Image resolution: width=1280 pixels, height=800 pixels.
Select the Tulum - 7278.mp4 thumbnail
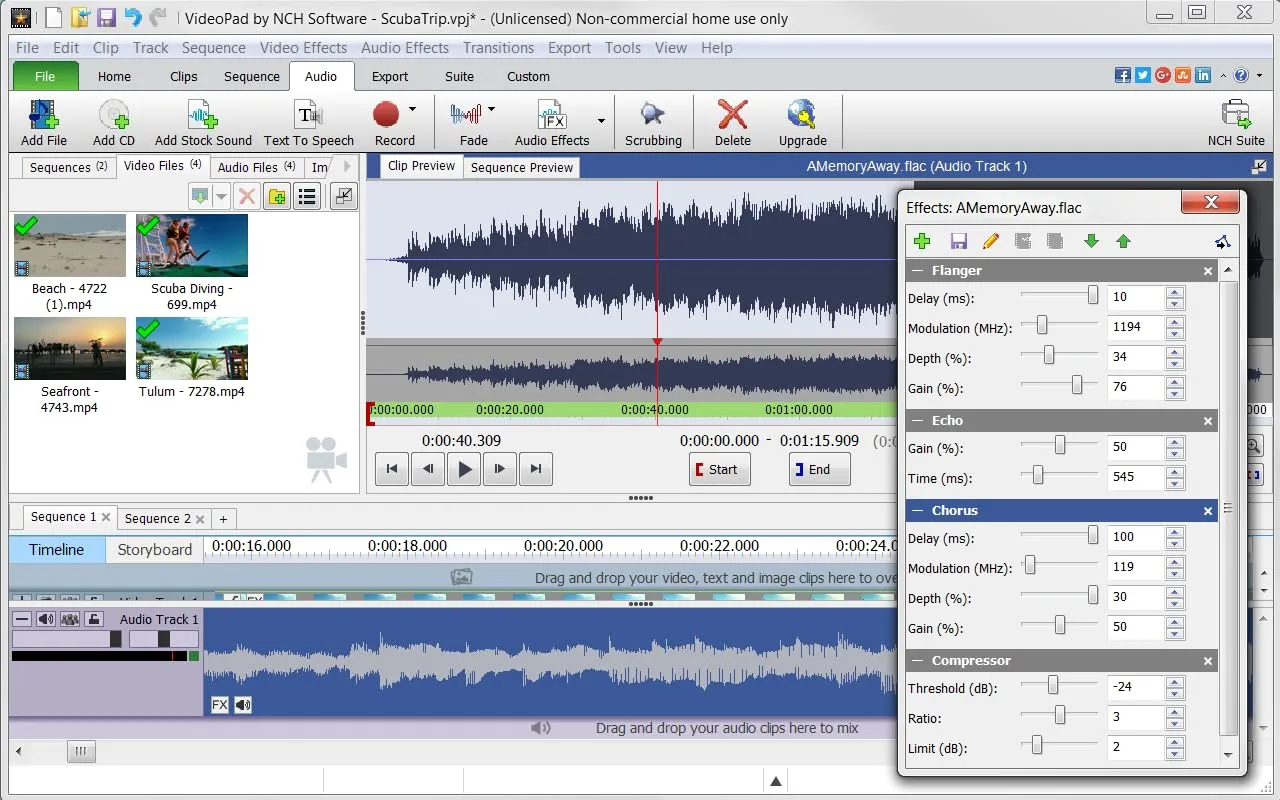(192, 348)
